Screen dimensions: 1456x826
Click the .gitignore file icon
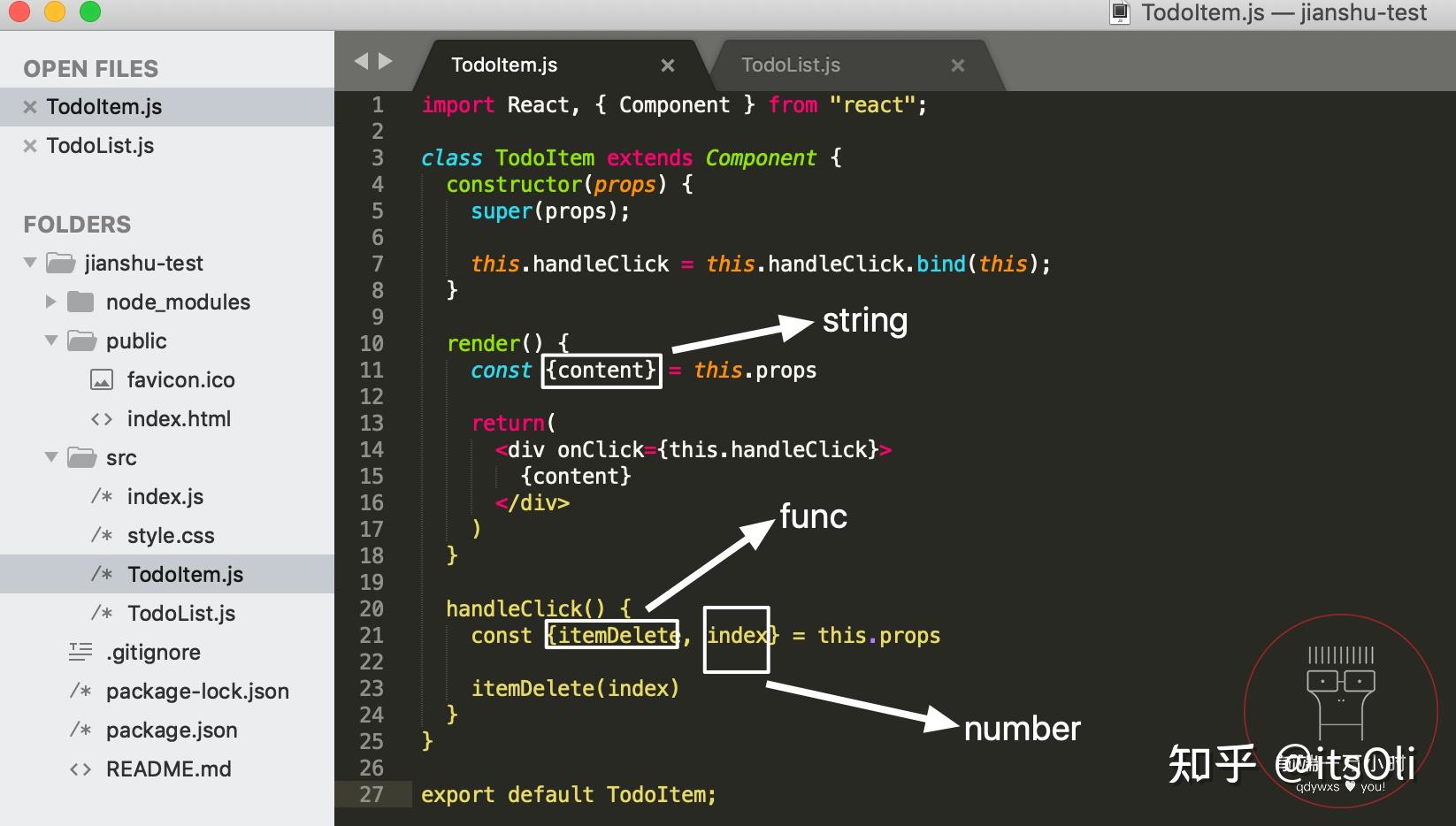(x=80, y=652)
